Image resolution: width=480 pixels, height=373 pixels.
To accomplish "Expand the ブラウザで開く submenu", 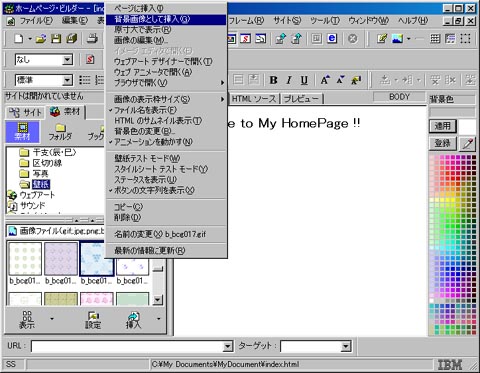I will point(166,83).
